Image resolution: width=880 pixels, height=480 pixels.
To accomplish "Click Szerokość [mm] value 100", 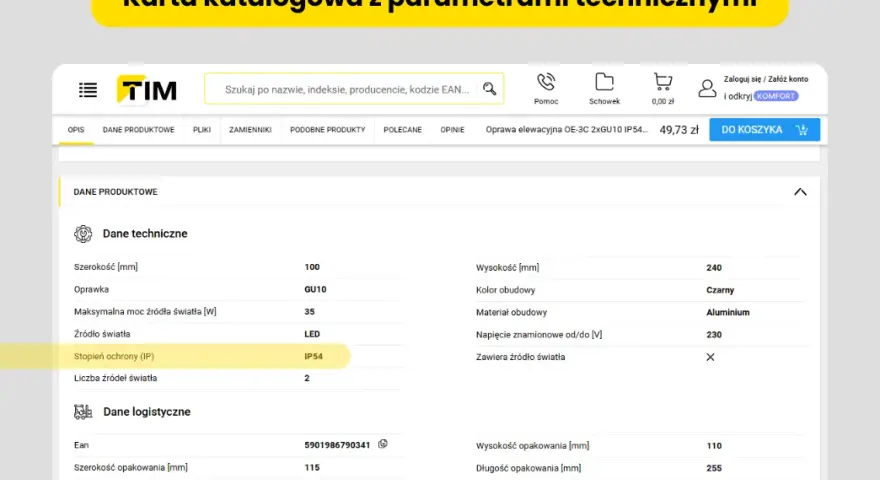I will [x=312, y=267].
